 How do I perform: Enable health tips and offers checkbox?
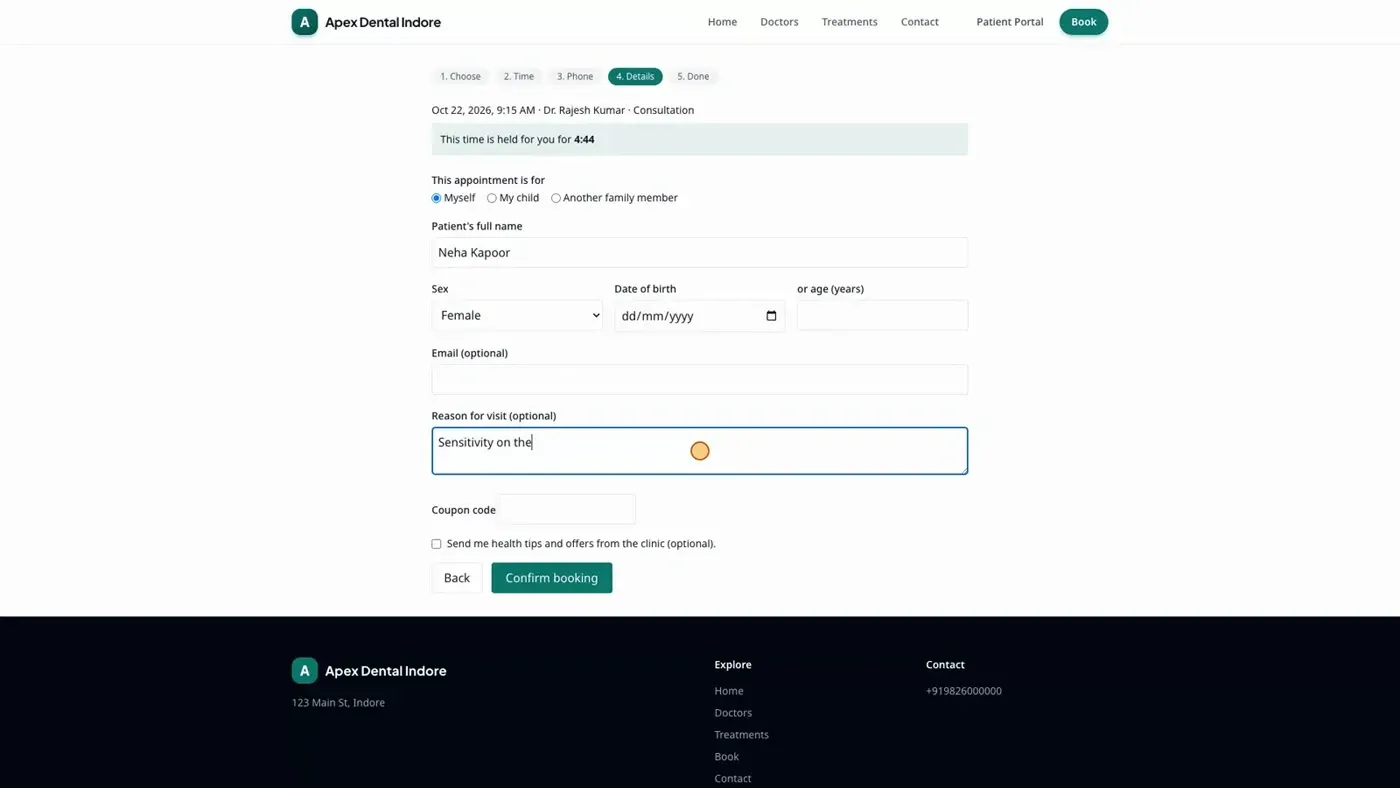436,544
